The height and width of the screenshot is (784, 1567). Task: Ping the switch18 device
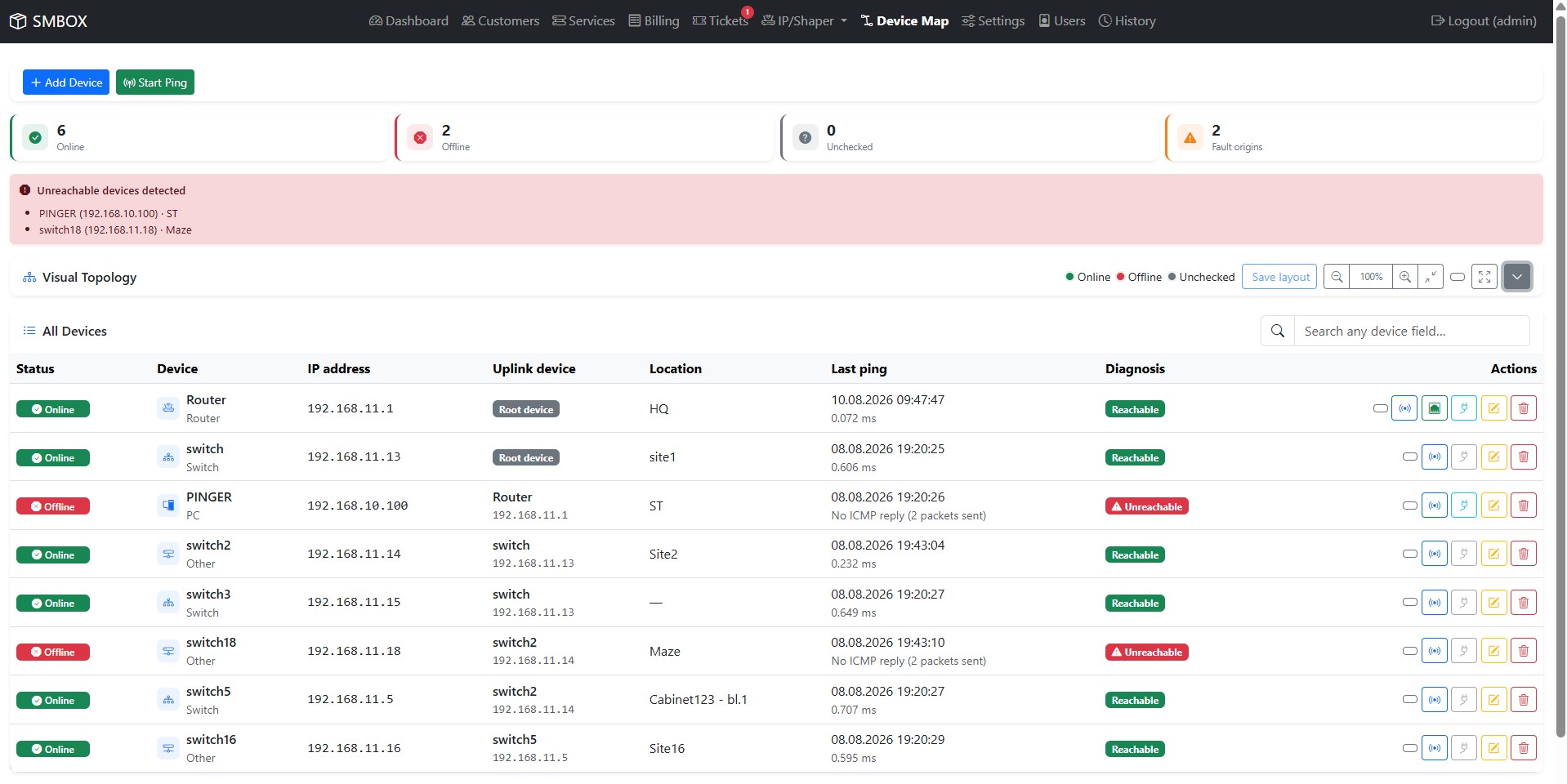tap(1435, 651)
